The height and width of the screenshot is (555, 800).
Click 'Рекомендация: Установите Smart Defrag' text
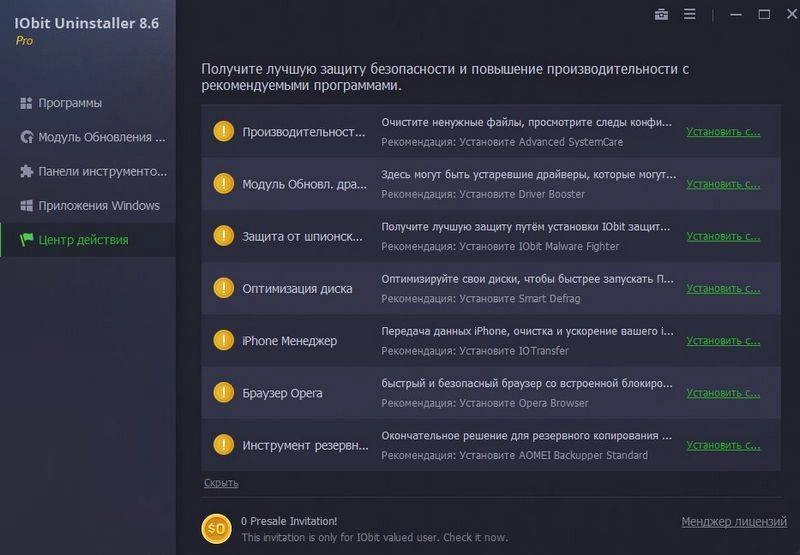(x=481, y=299)
